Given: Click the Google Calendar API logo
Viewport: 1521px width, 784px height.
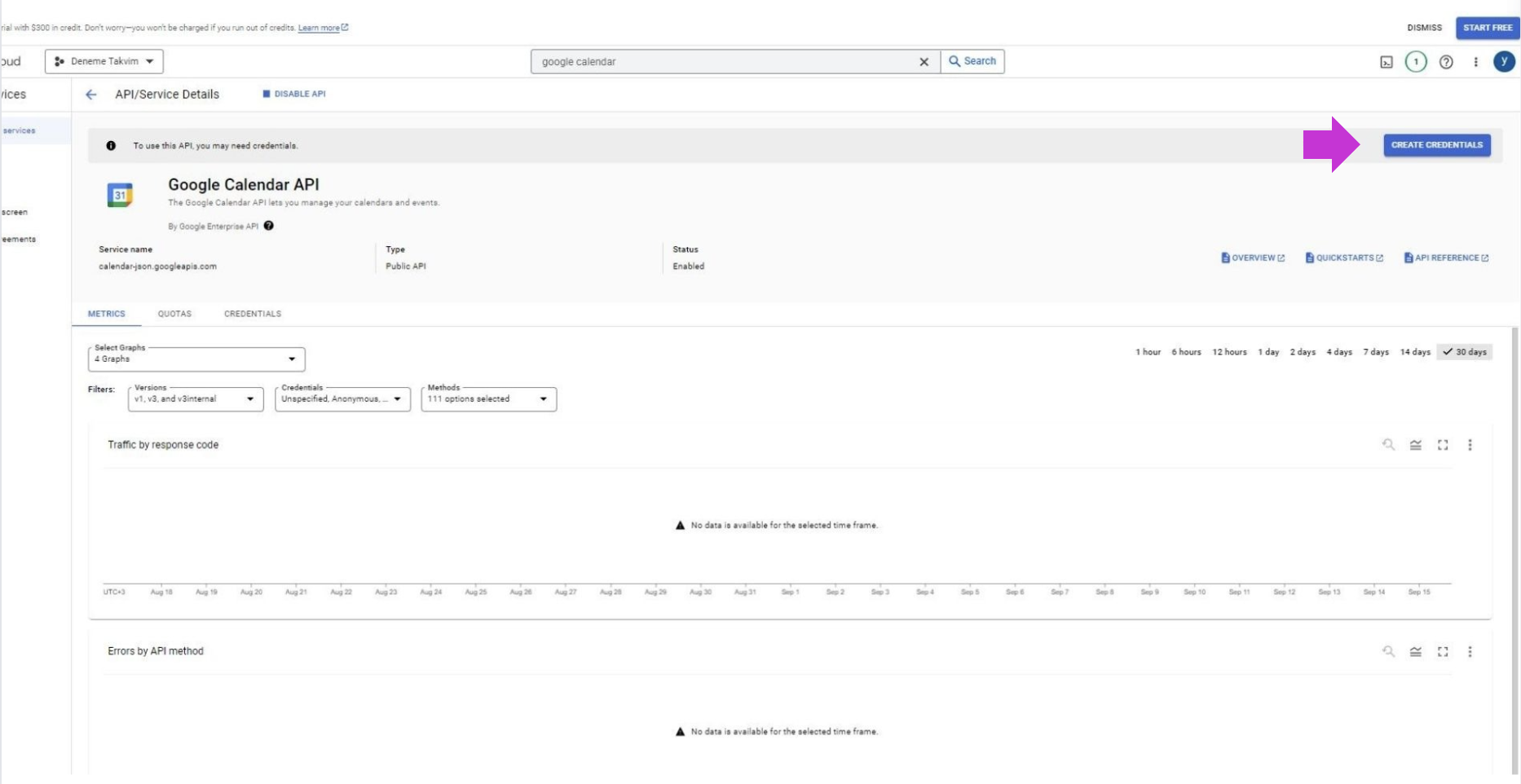Looking at the screenshot, I should [120, 195].
